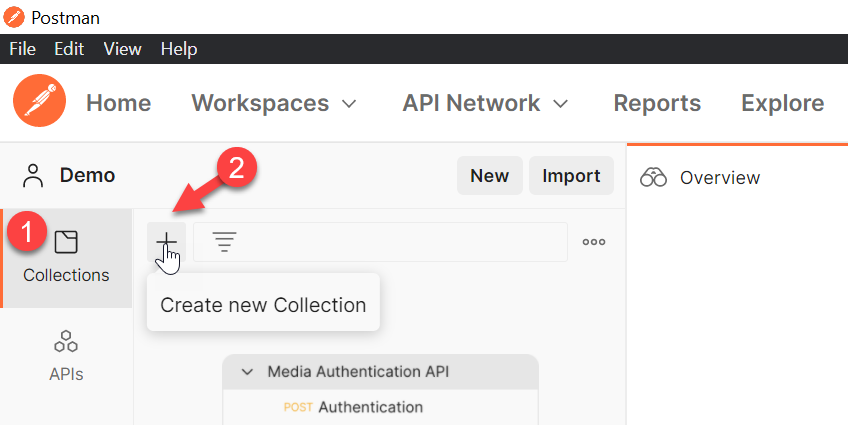Open the Explore page
This screenshot has height=425, width=848.
pyautogui.click(x=783, y=103)
